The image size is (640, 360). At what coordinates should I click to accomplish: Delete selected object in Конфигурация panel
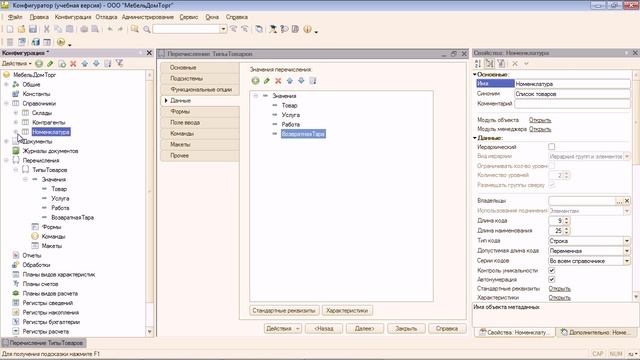tap(73, 64)
